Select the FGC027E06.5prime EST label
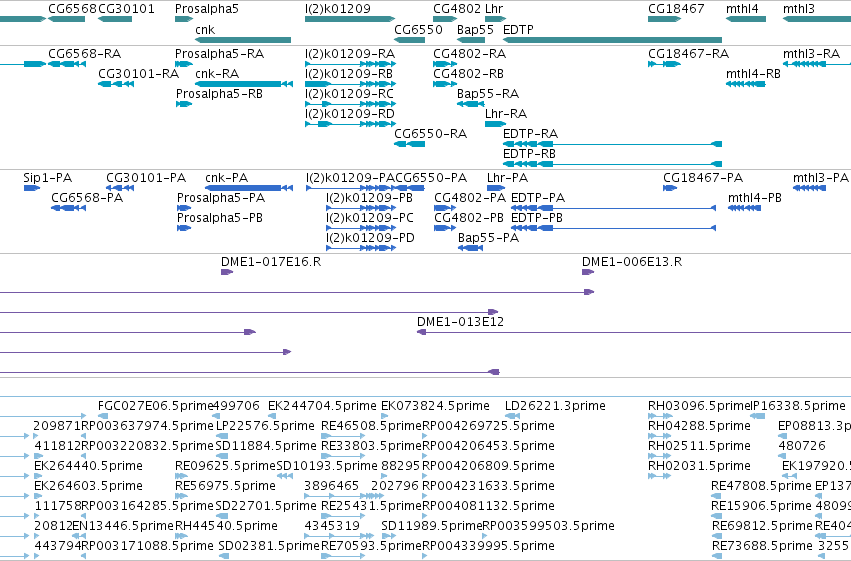851x561 pixels. pos(155,406)
